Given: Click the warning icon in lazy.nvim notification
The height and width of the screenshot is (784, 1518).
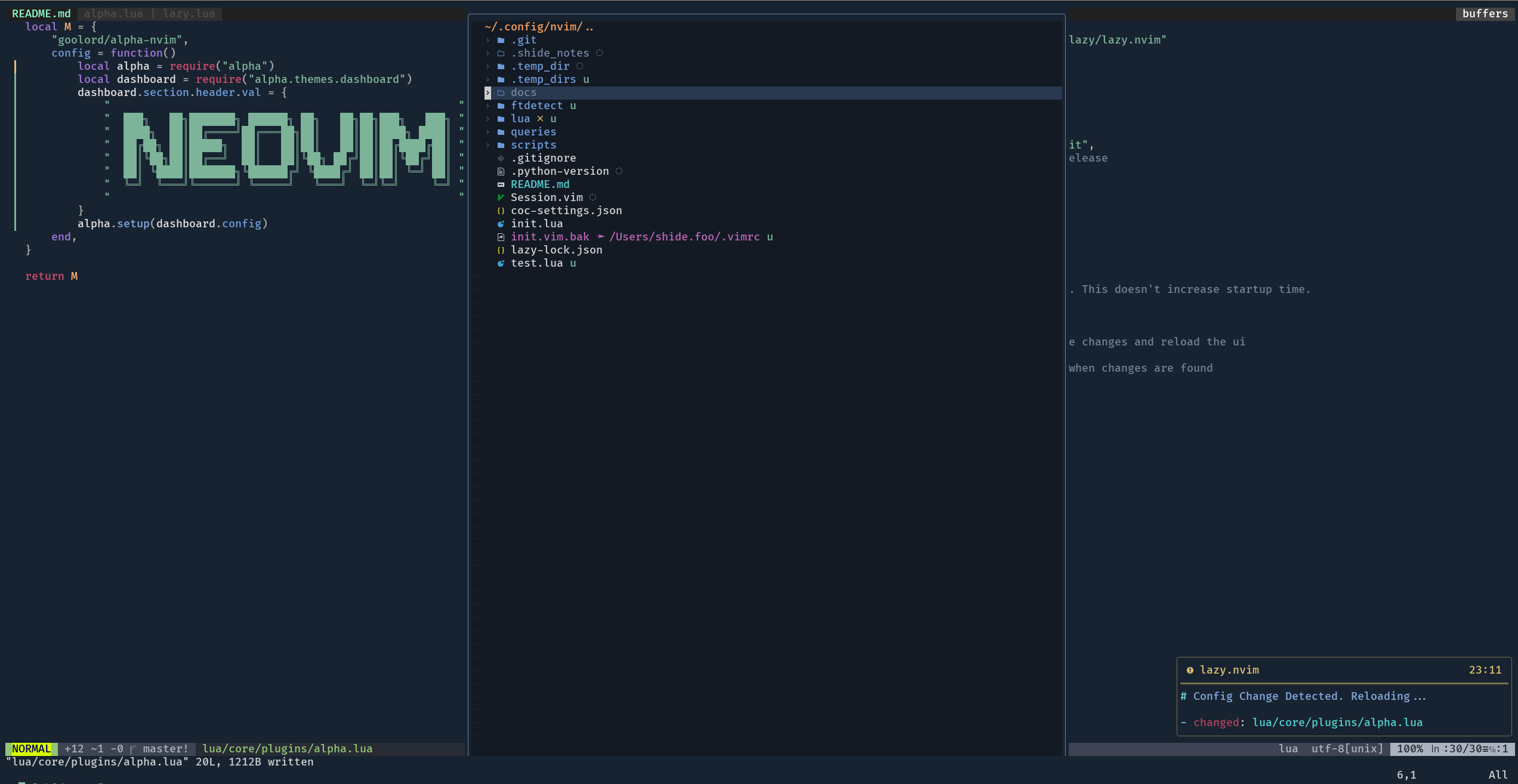Looking at the screenshot, I should click(x=1190, y=670).
